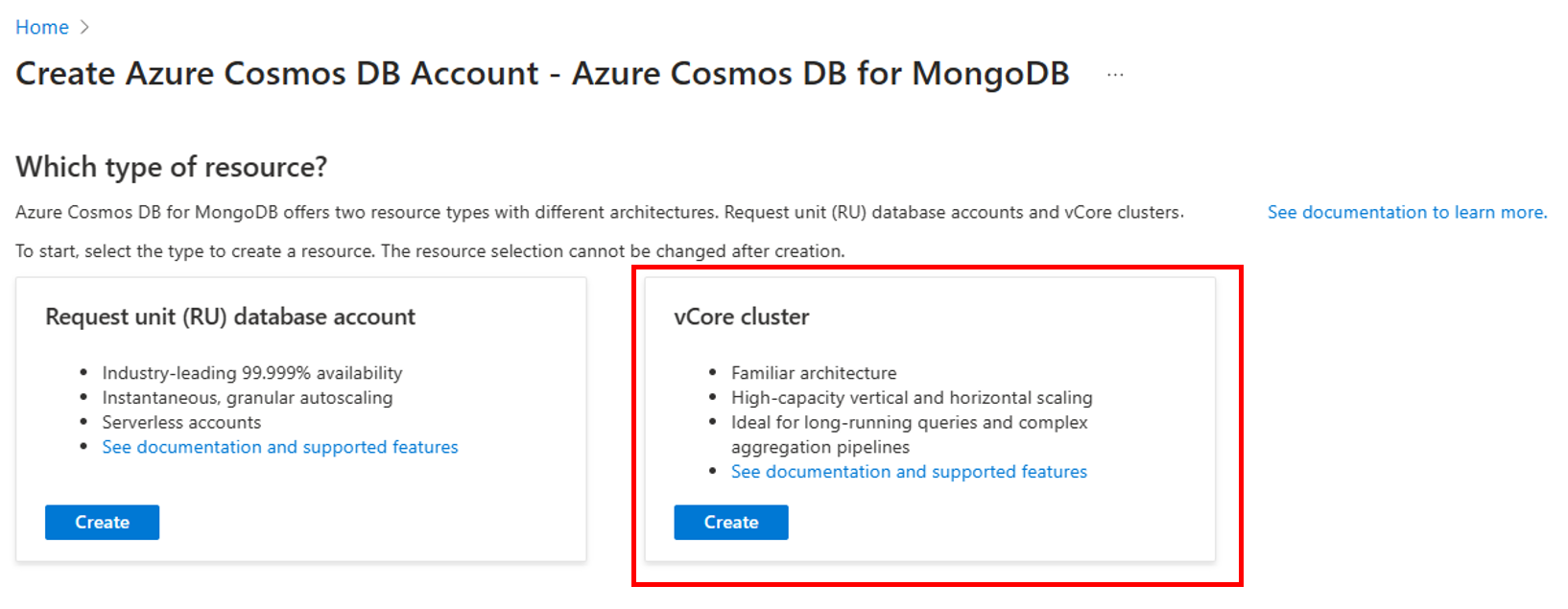Click the 'Serverless accounts' bullet

coord(181,422)
